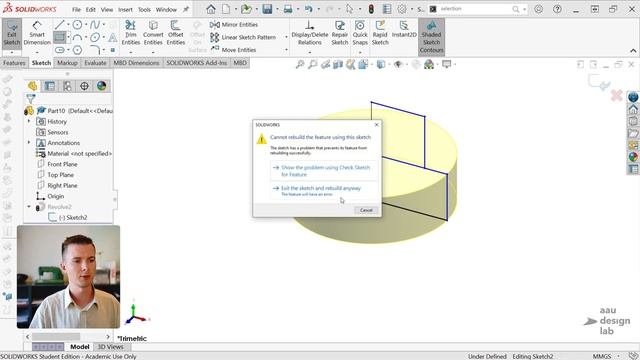
Task: Open Display/Delete Relations
Action: 309,33
